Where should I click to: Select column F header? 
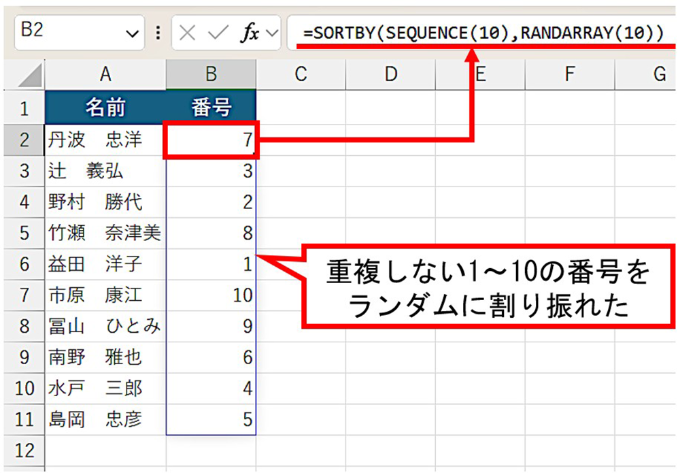pos(570,75)
